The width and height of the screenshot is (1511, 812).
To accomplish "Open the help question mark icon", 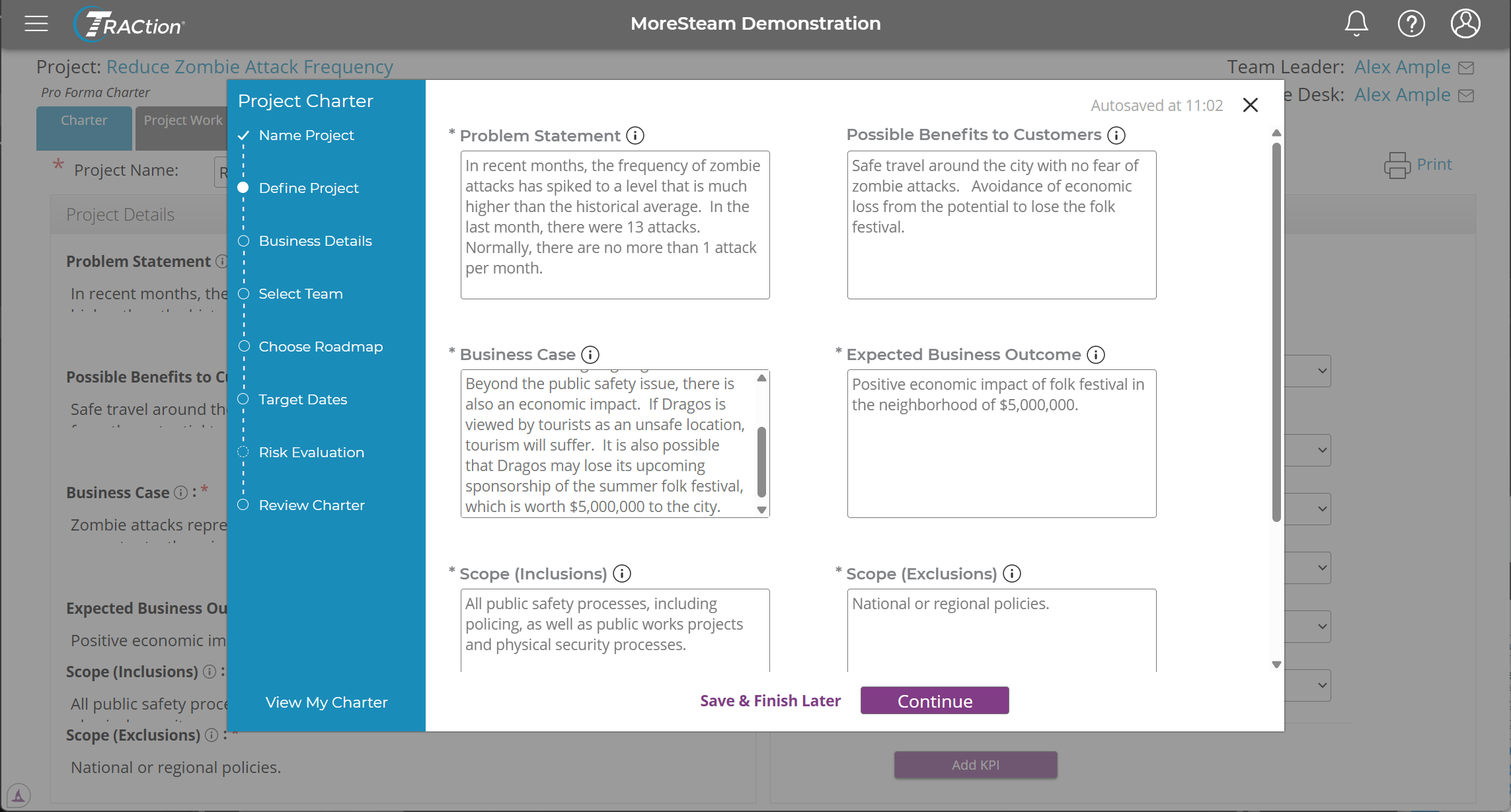I will pos(1411,24).
